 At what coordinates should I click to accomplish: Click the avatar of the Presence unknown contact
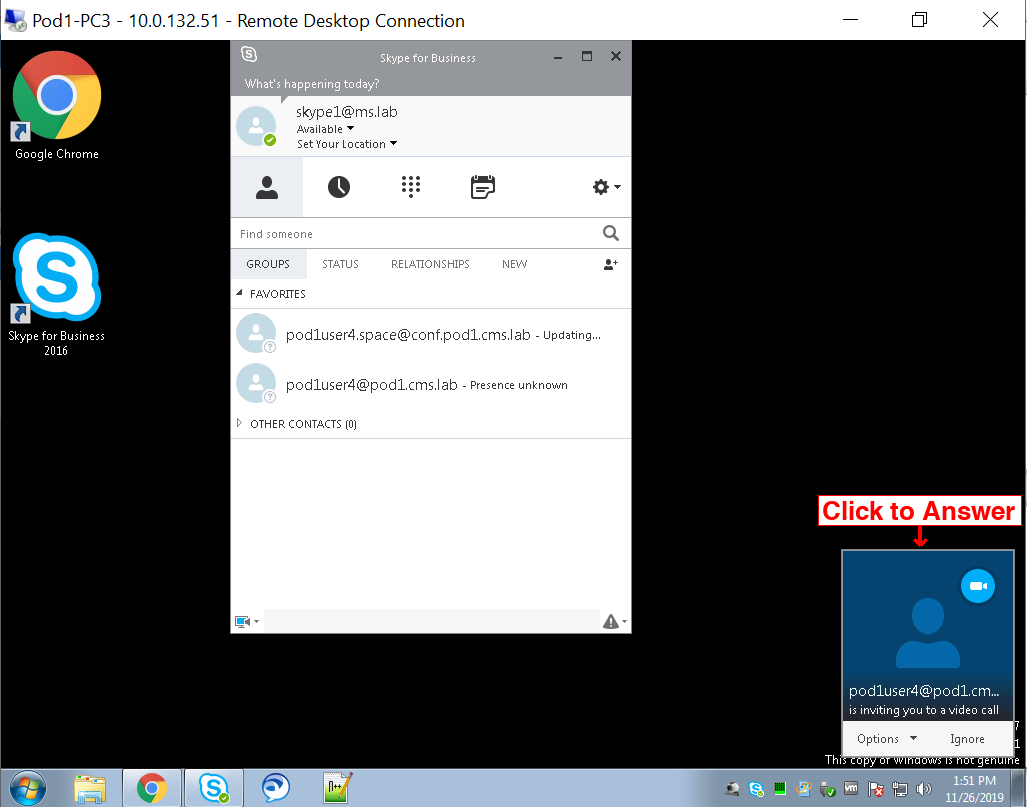256,383
